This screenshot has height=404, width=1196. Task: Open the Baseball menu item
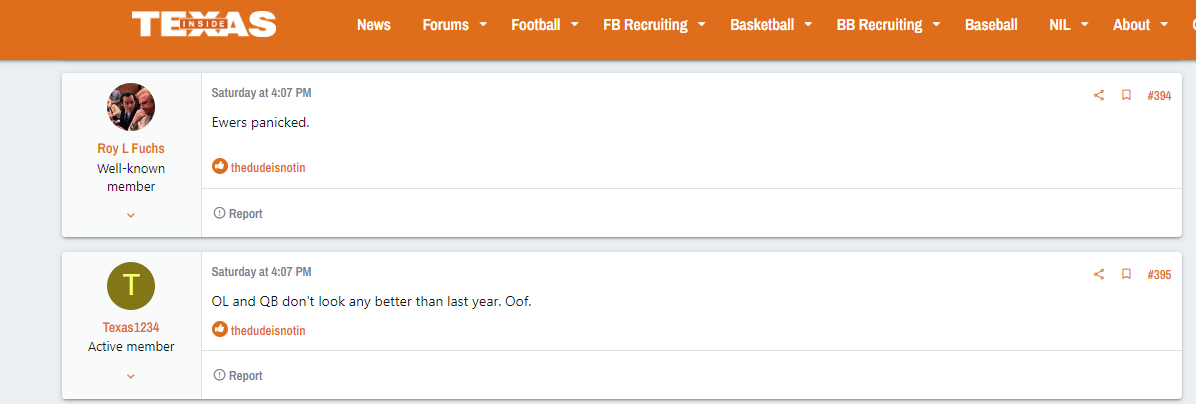coord(991,24)
